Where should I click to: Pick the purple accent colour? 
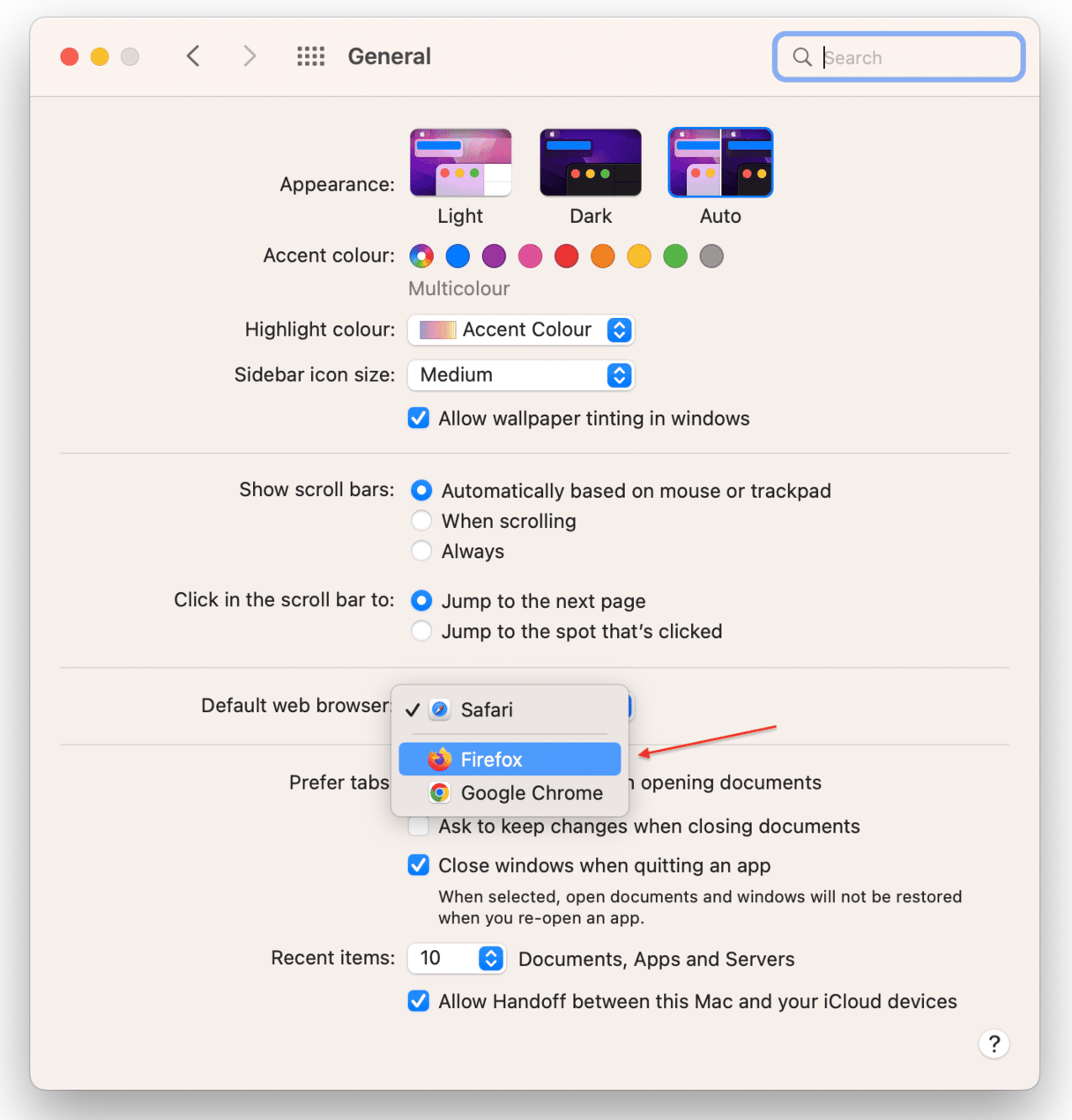click(x=494, y=256)
